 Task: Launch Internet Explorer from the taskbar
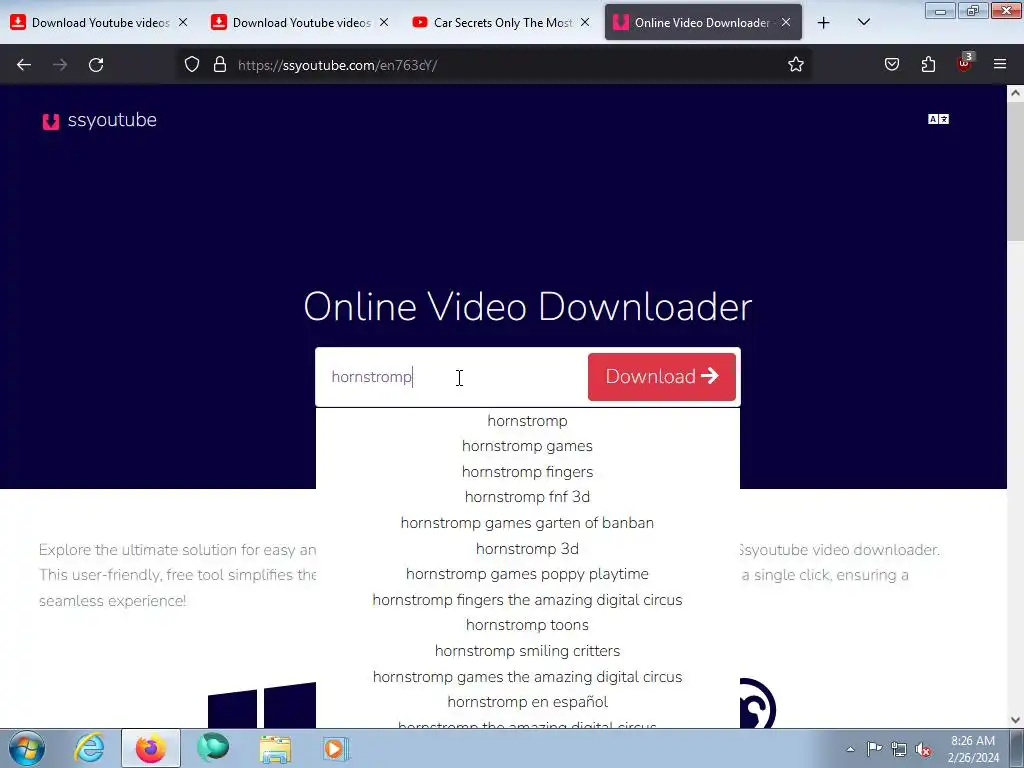pos(89,748)
